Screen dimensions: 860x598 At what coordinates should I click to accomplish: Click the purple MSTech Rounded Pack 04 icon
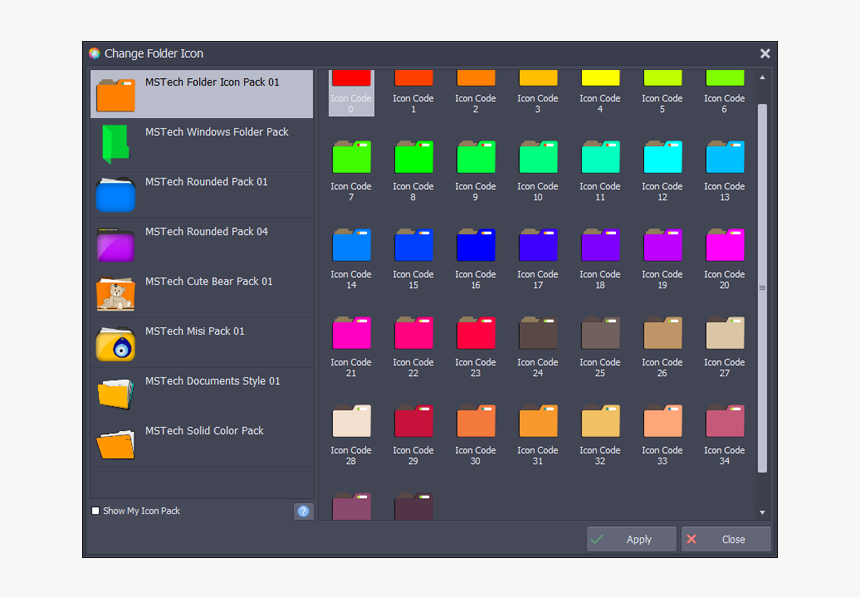pos(115,242)
